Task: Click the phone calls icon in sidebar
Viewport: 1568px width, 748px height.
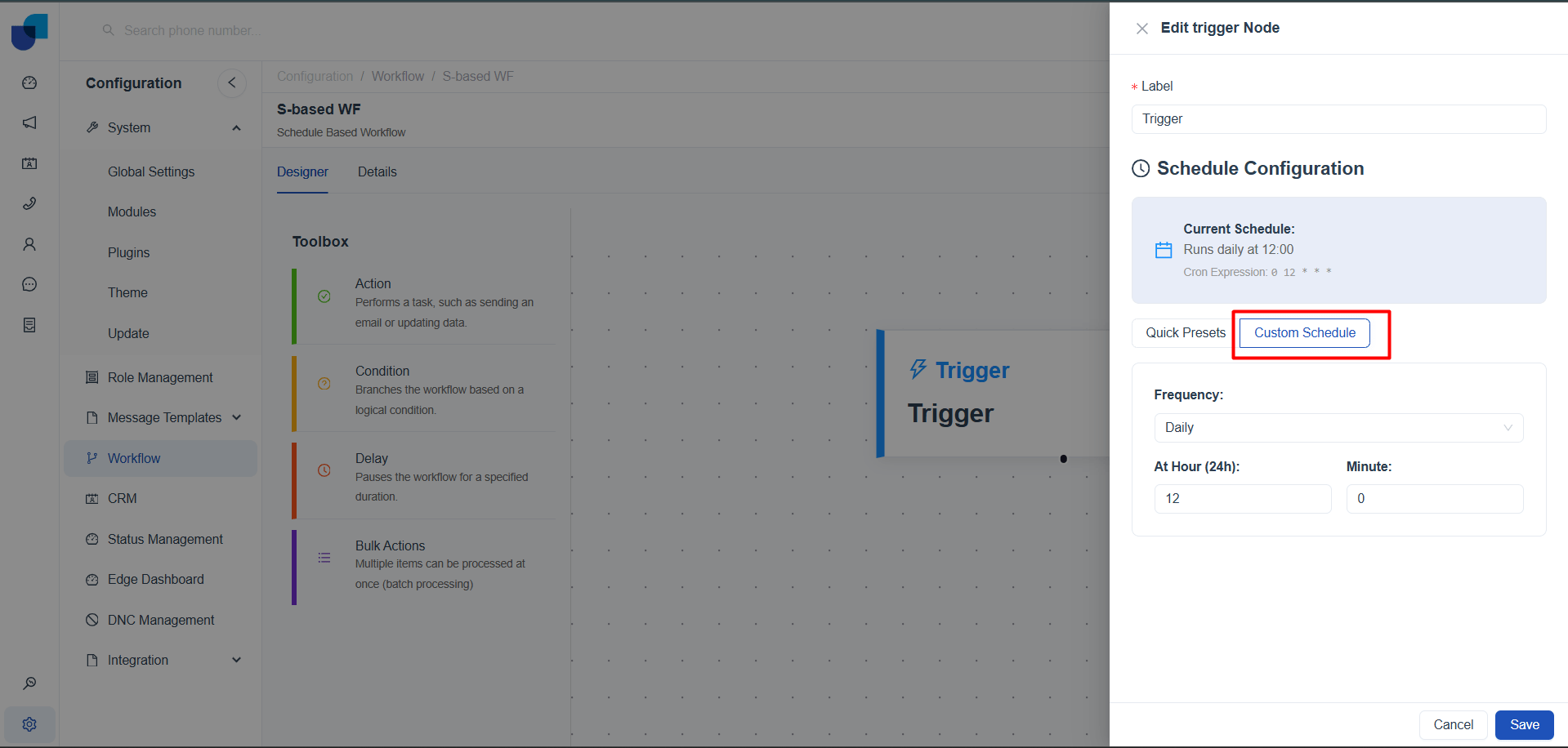Action: (29, 203)
